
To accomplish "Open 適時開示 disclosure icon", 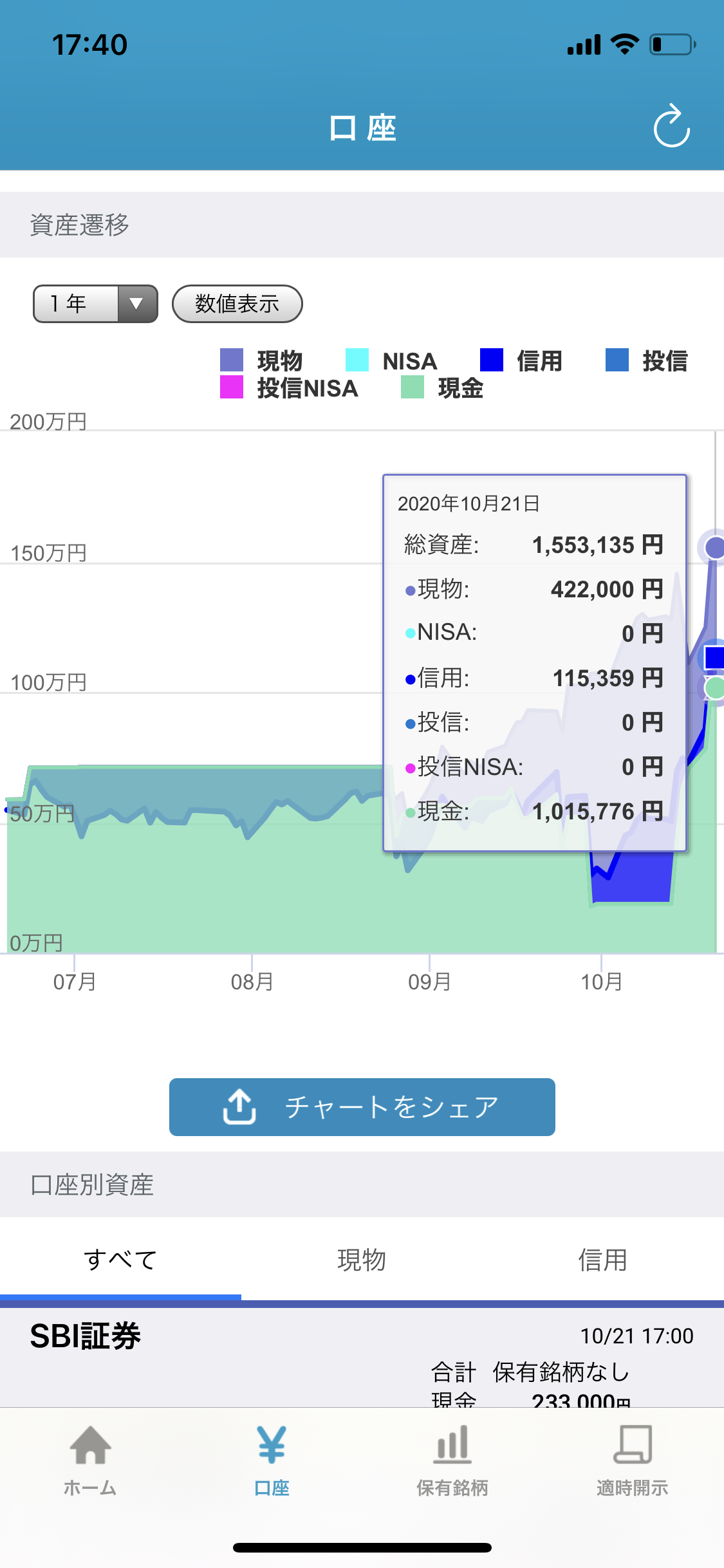I will [632, 1446].
